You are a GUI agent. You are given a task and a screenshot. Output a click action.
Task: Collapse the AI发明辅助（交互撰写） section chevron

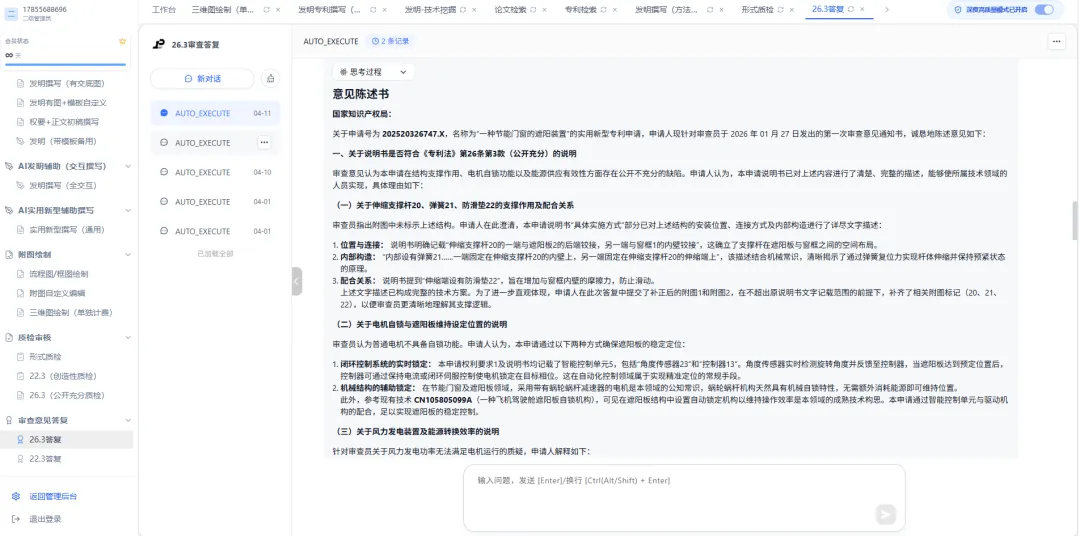(128, 166)
